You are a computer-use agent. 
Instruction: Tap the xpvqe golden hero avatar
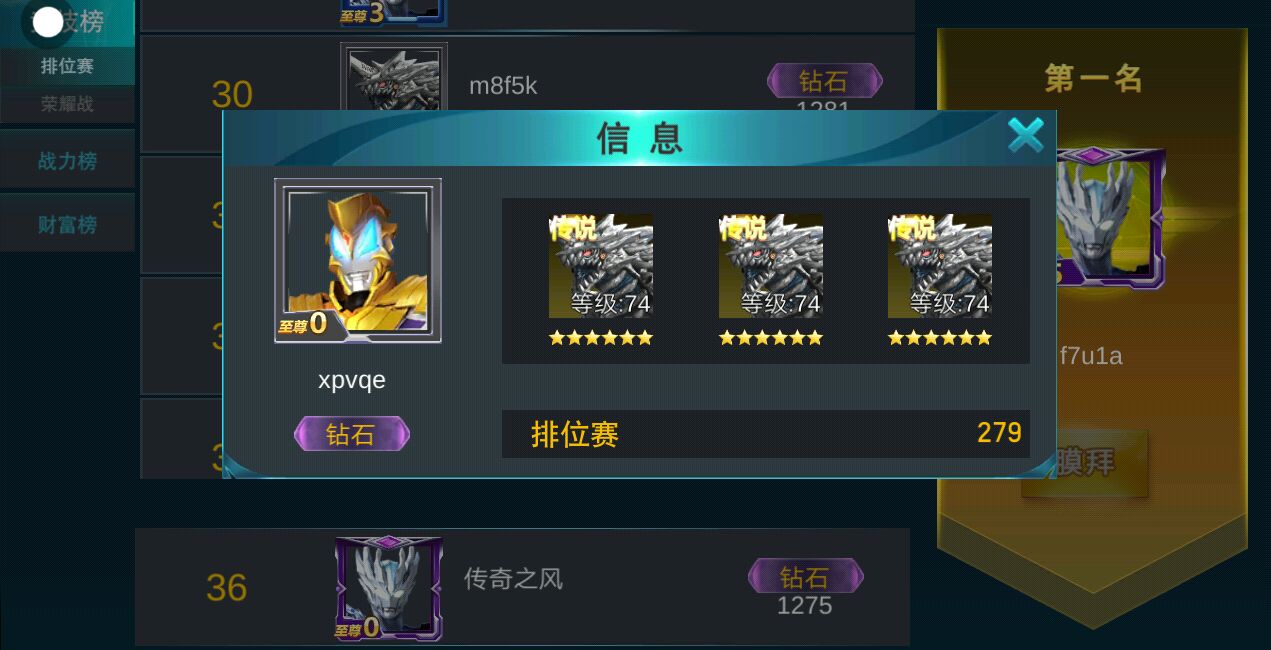pyautogui.click(x=358, y=261)
